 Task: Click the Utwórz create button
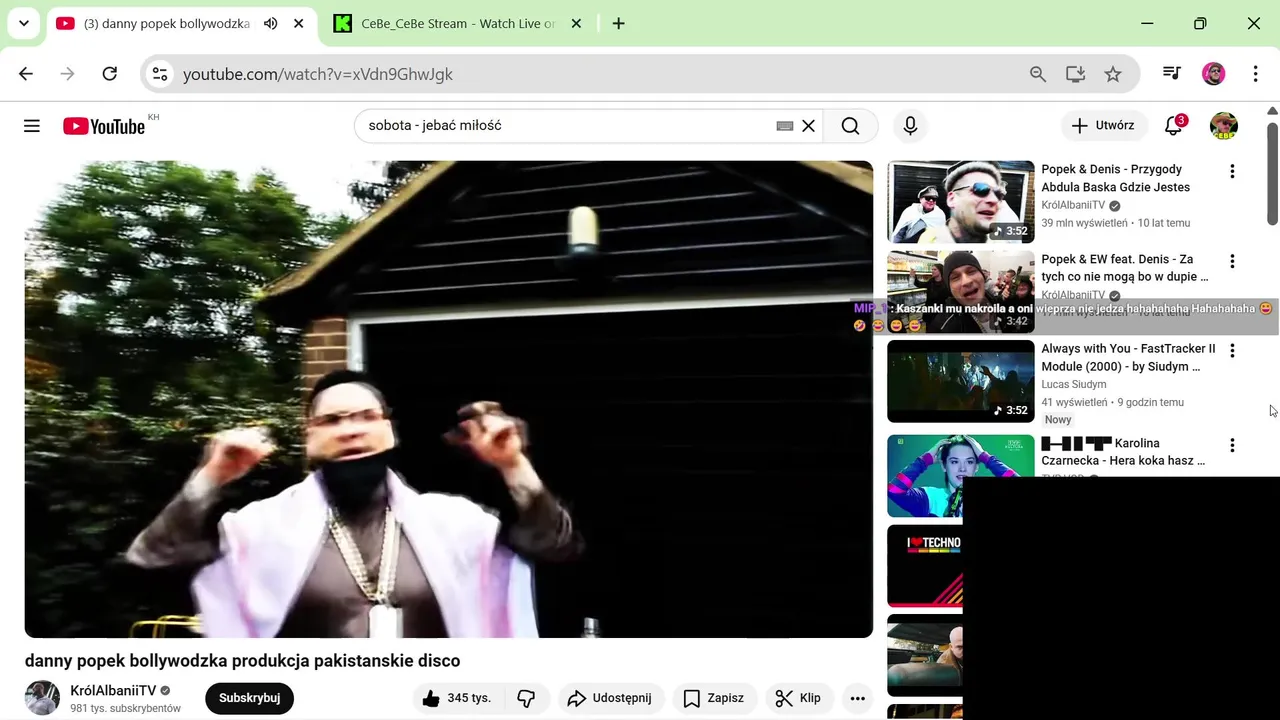1103,126
